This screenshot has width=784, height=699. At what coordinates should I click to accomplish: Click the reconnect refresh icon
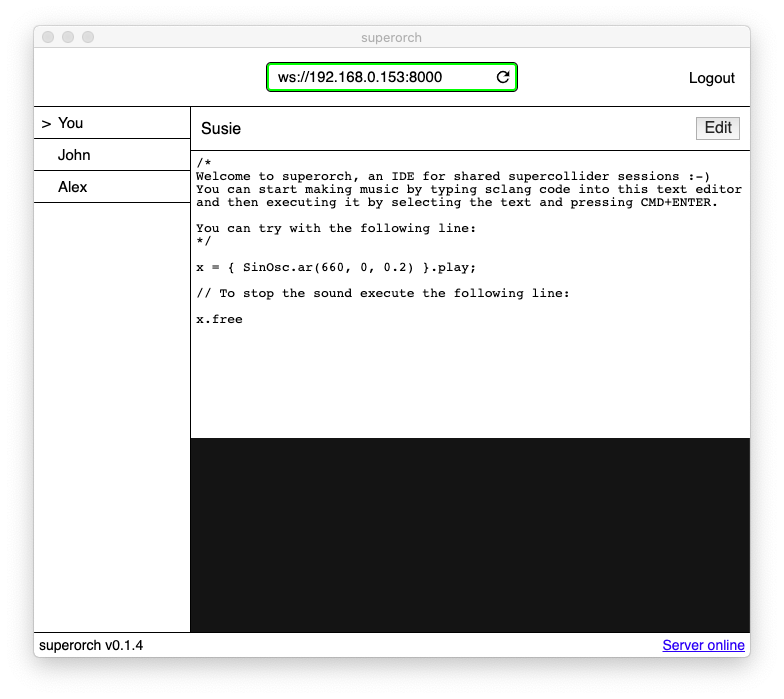(502, 77)
